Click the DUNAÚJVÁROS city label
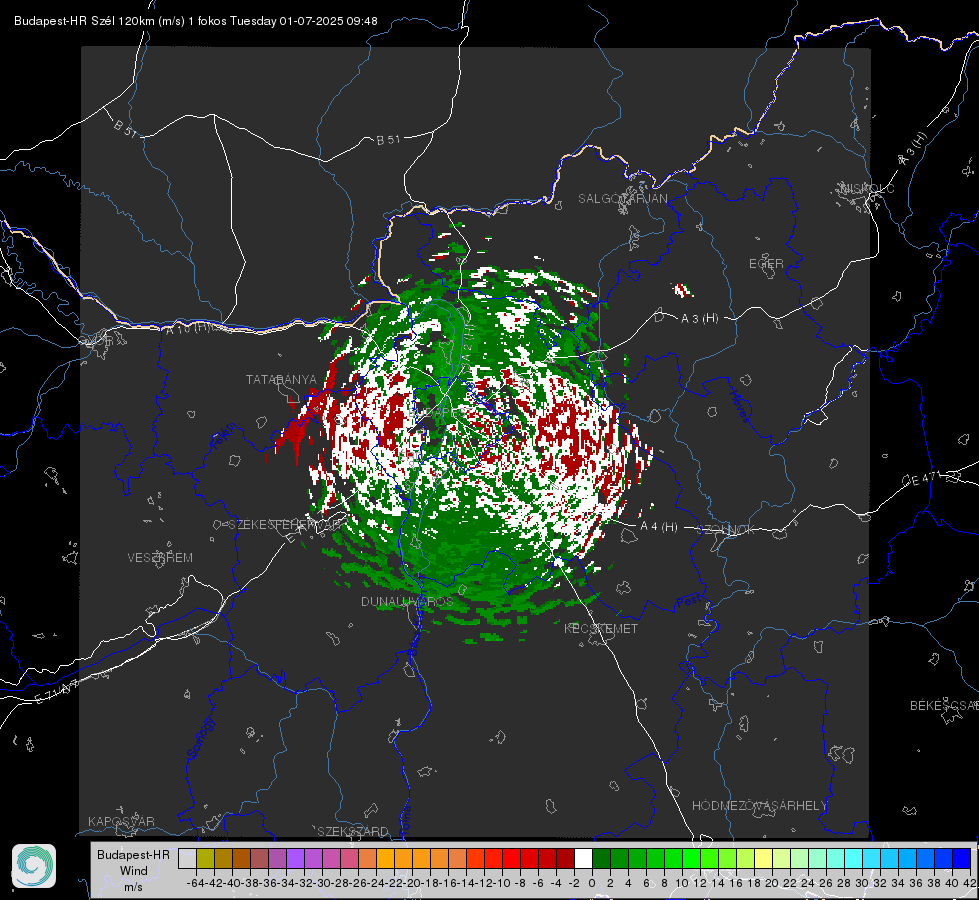The height and width of the screenshot is (900, 979). click(407, 601)
